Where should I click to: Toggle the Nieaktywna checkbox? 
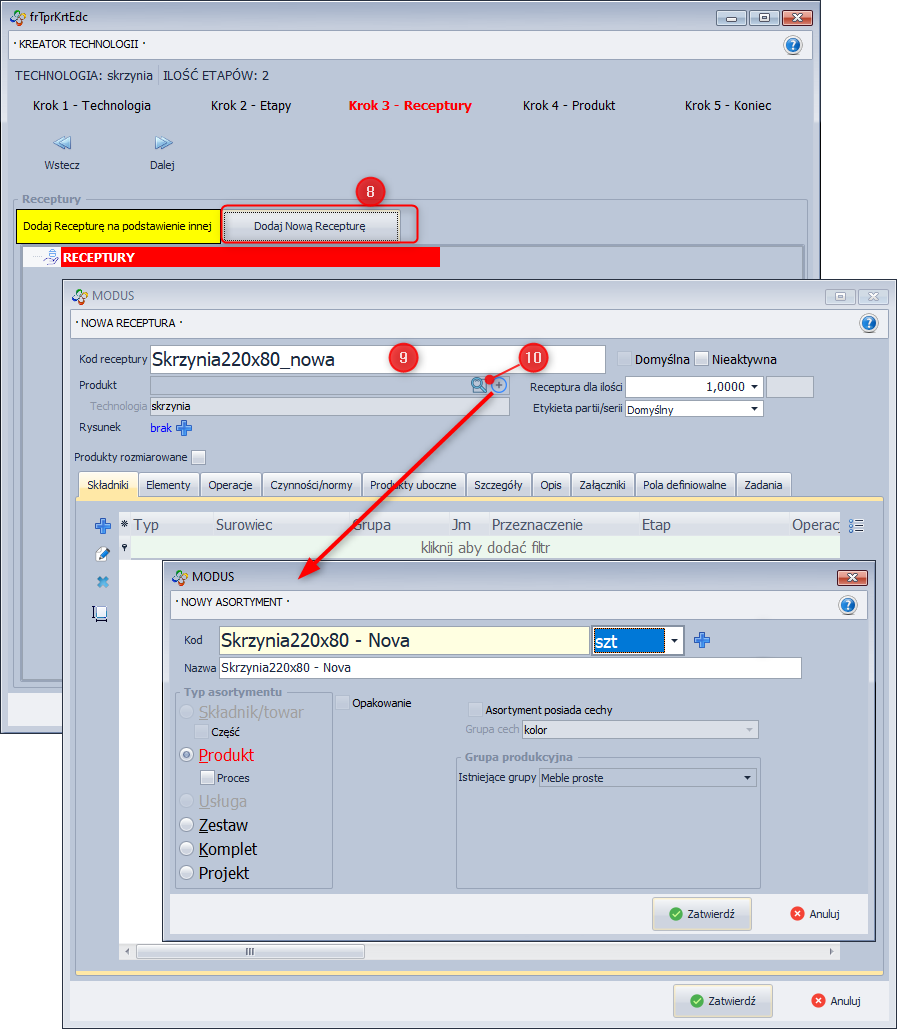tap(701, 359)
